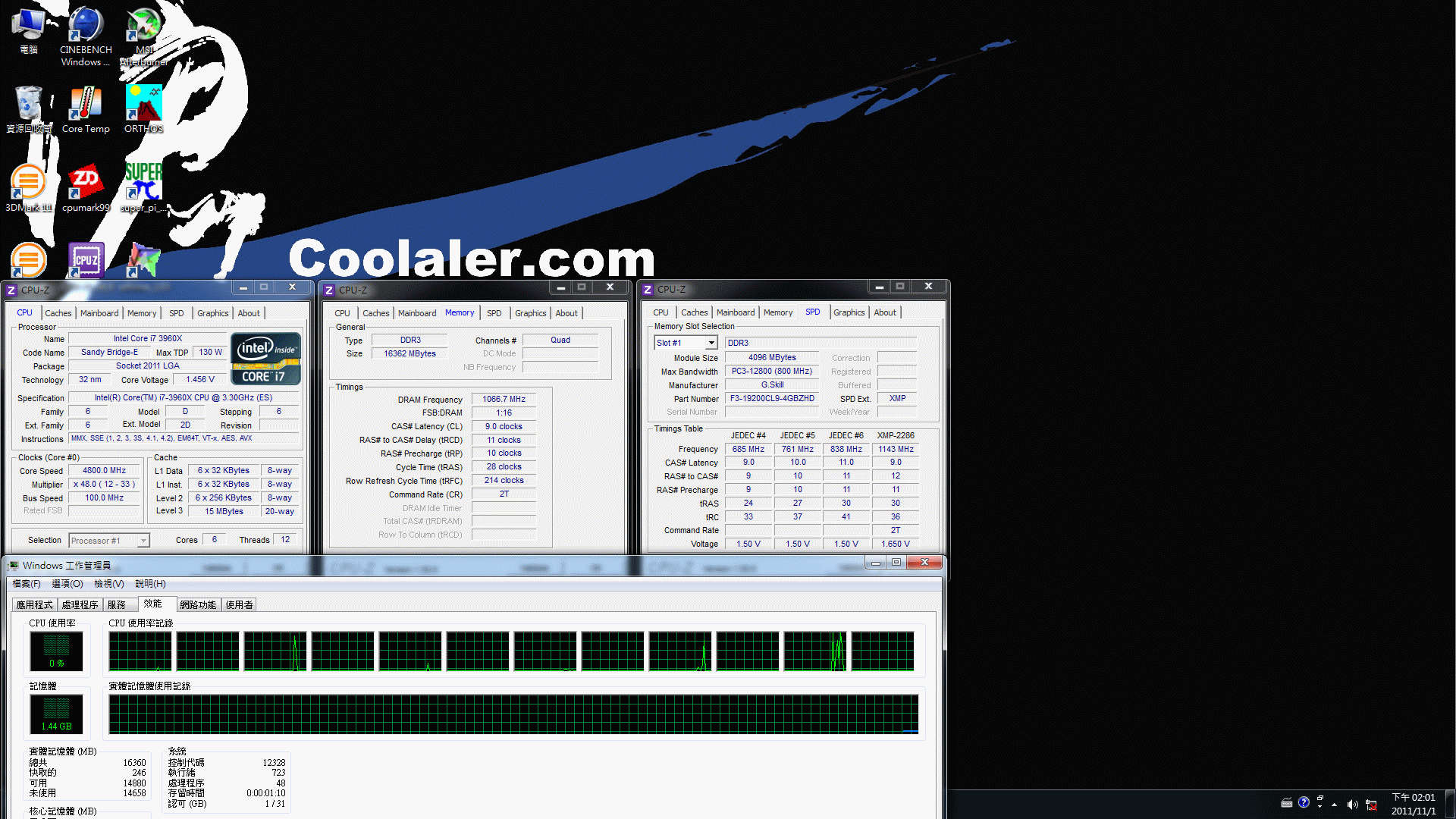Close the middle CPU-Z window
Viewport: 1456px width, 819px height.
[610, 287]
